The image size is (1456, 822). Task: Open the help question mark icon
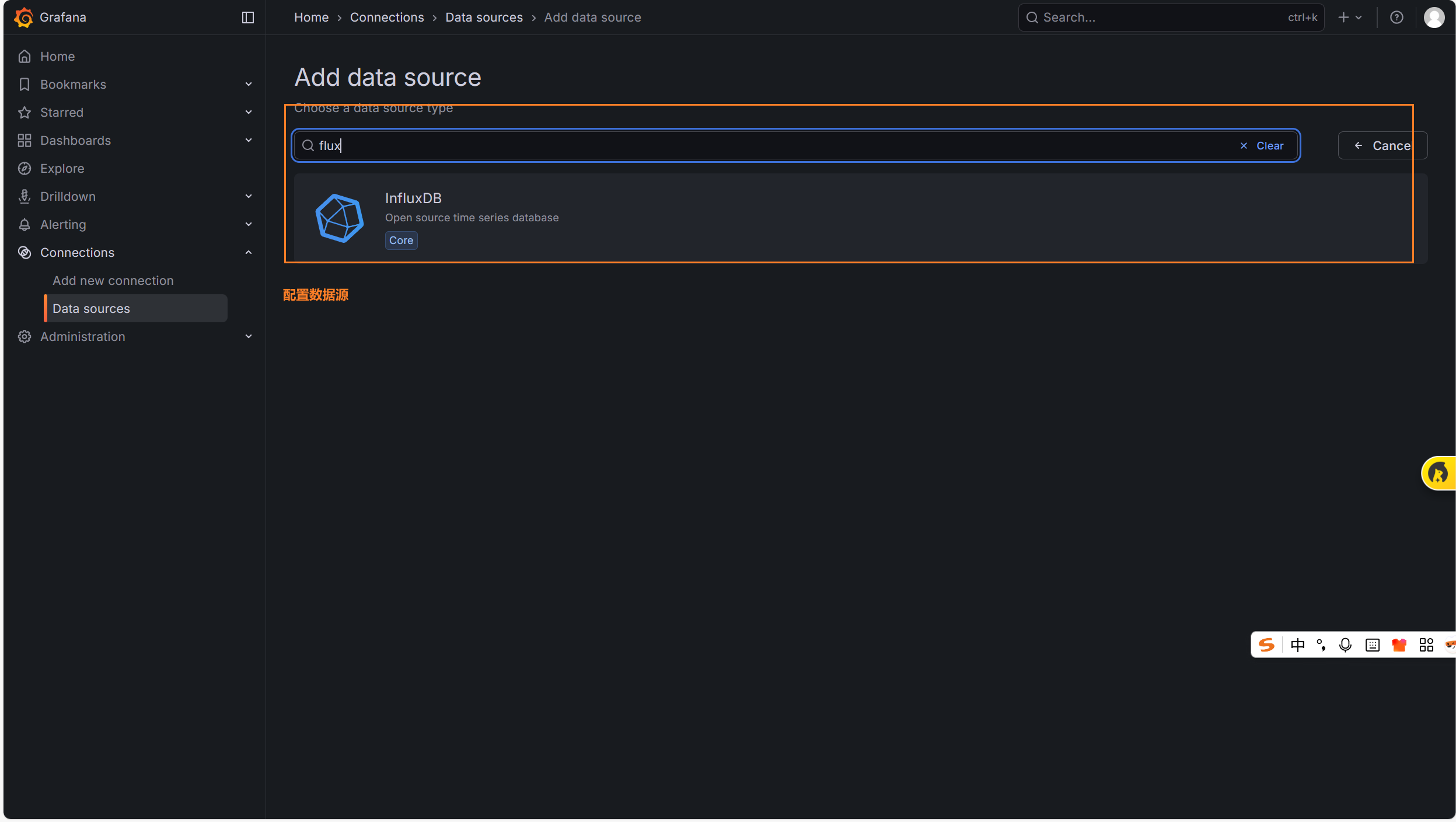1396,18
